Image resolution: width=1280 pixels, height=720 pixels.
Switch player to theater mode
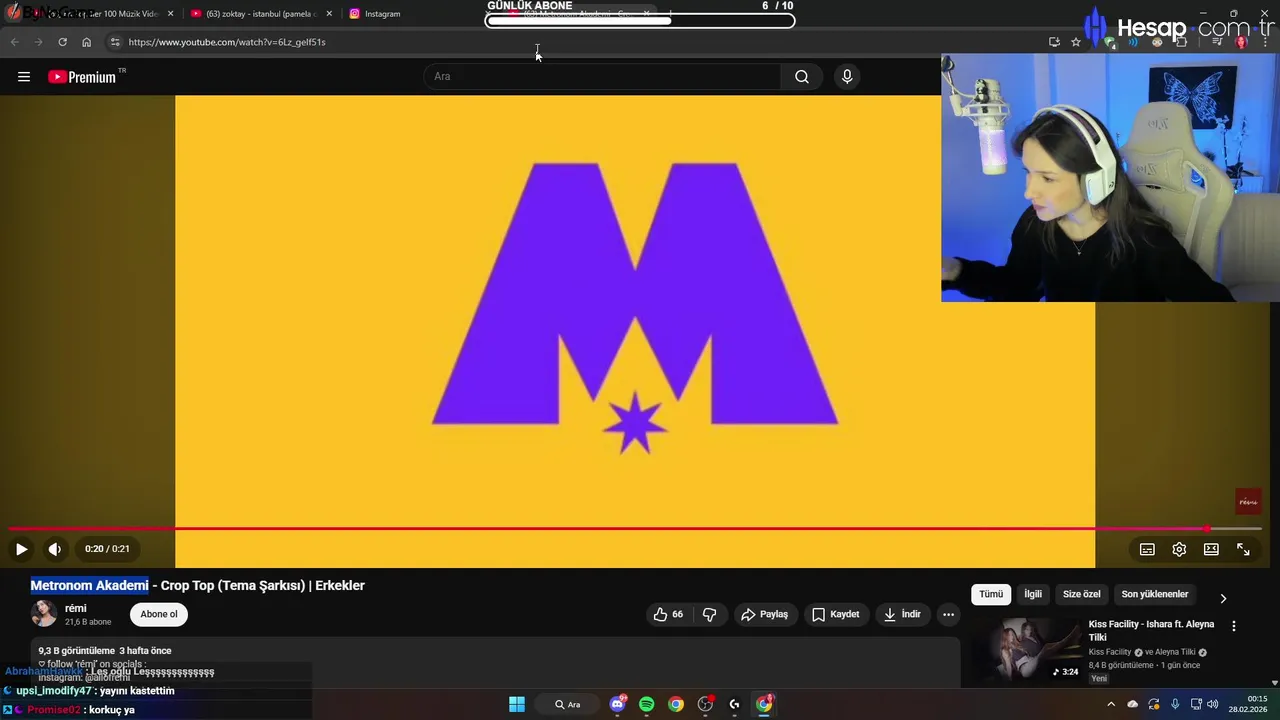pos(1211,549)
